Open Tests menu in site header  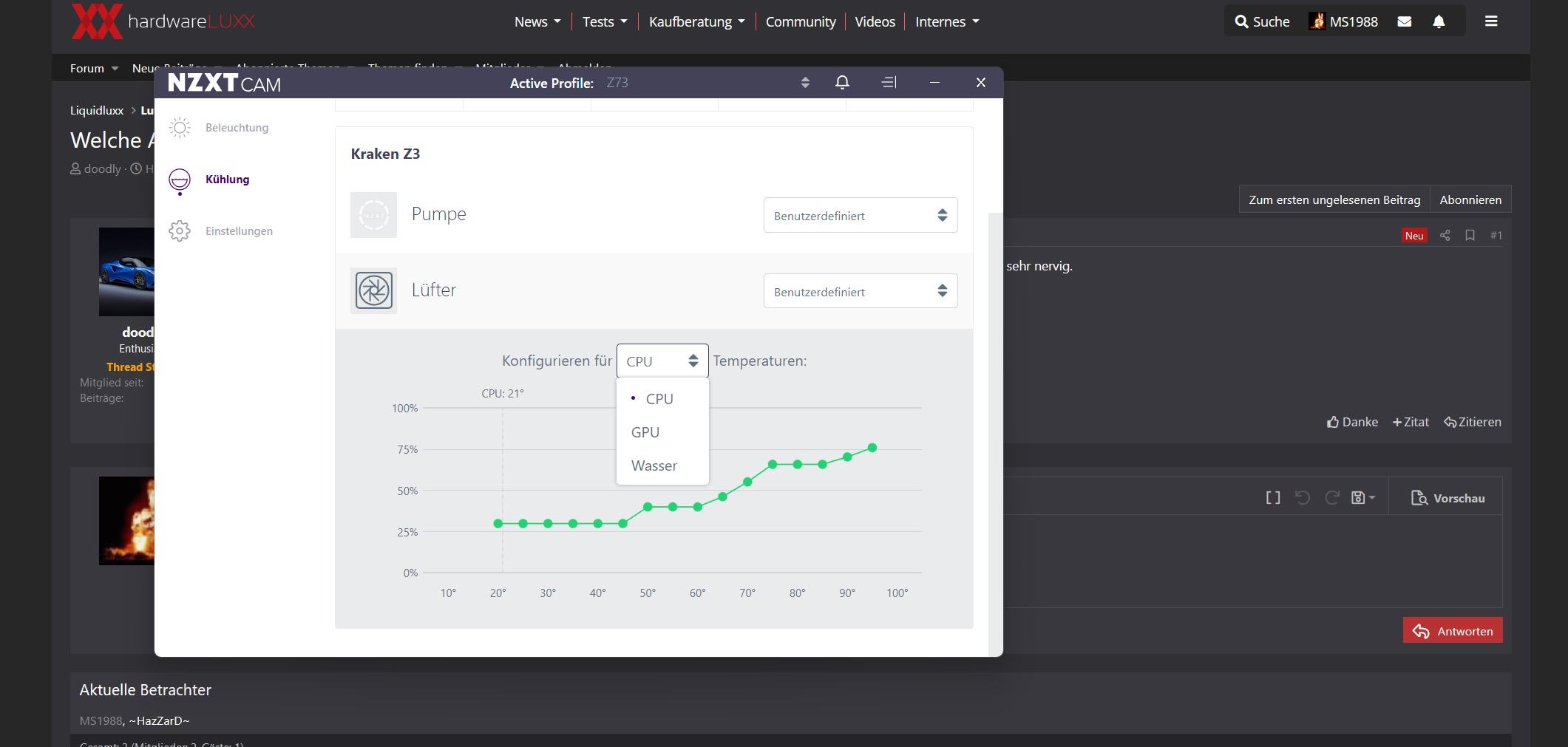(605, 21)
